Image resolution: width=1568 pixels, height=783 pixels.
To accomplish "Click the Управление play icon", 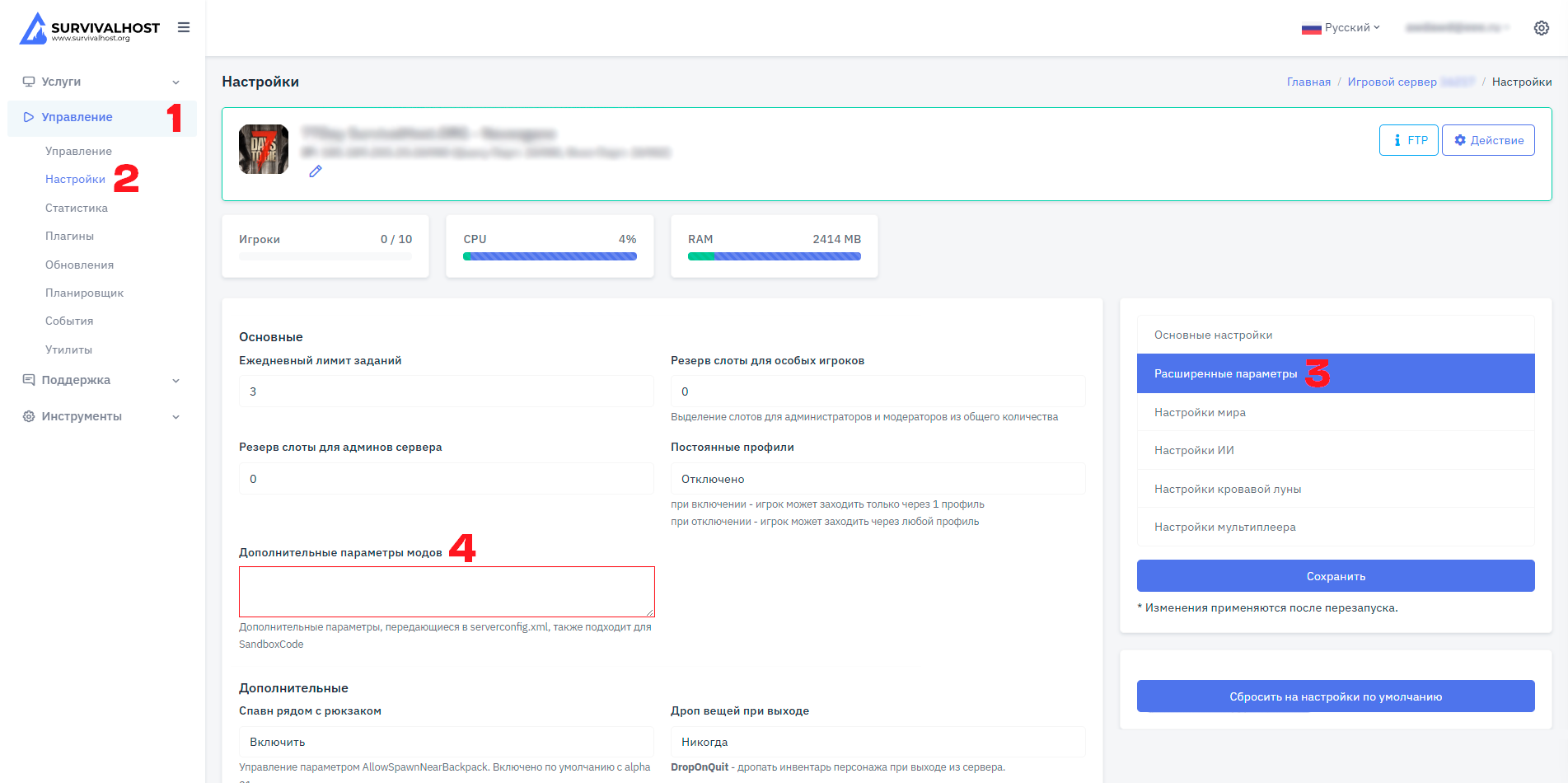I will pyautogui.click(x=29, y=117).
